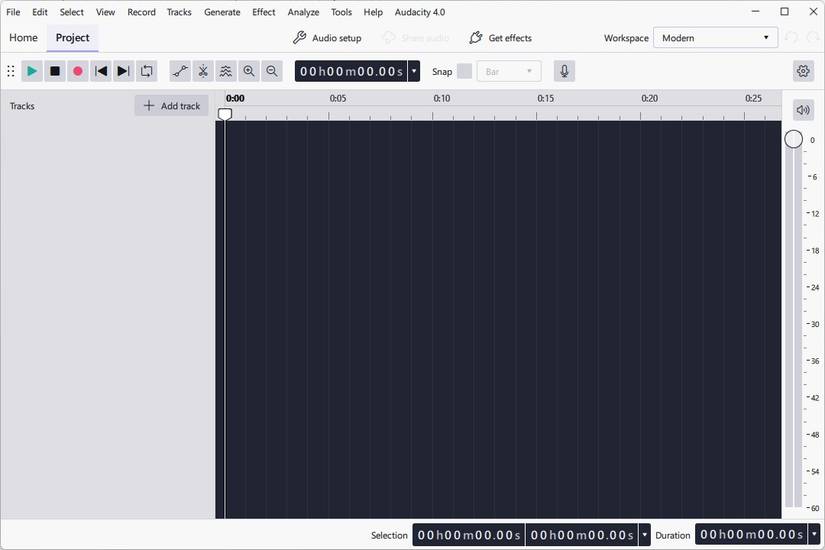Click the playback volume slider knob
This screenshot has width=825, height=550.
pos(793,139)
